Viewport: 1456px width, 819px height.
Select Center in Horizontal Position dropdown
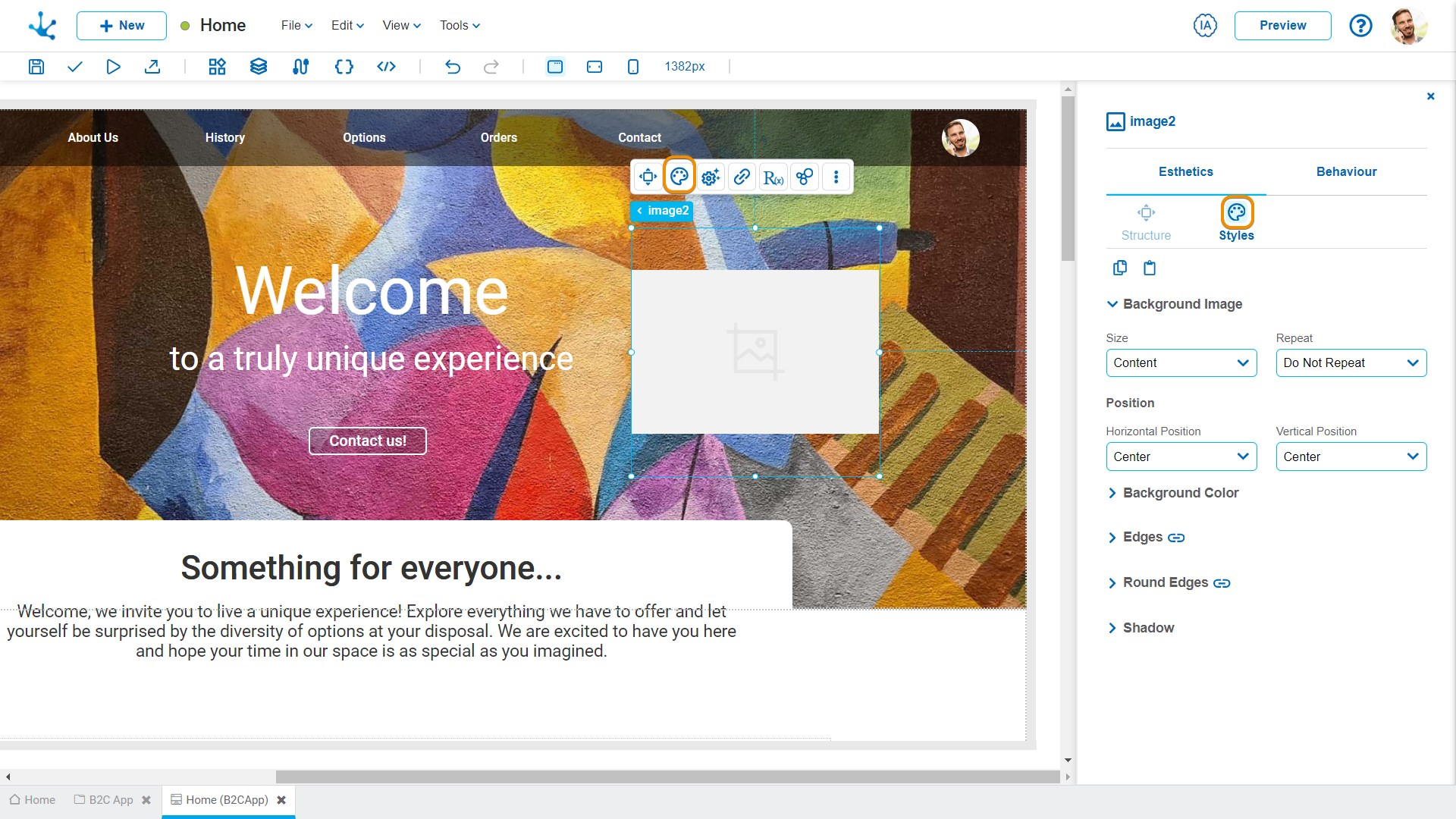(1180, 457)
